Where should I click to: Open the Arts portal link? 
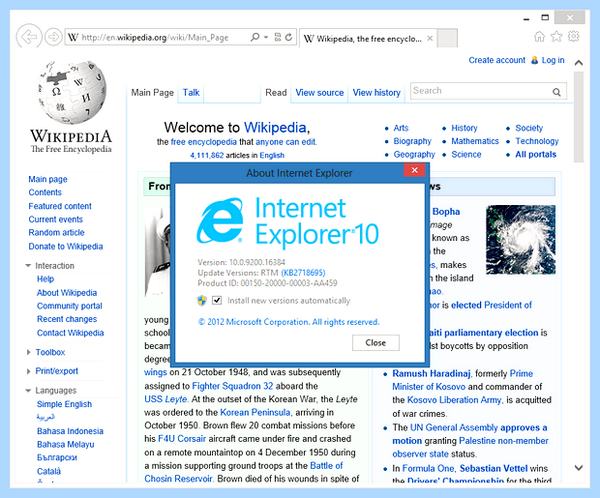(x=401, y=128)
